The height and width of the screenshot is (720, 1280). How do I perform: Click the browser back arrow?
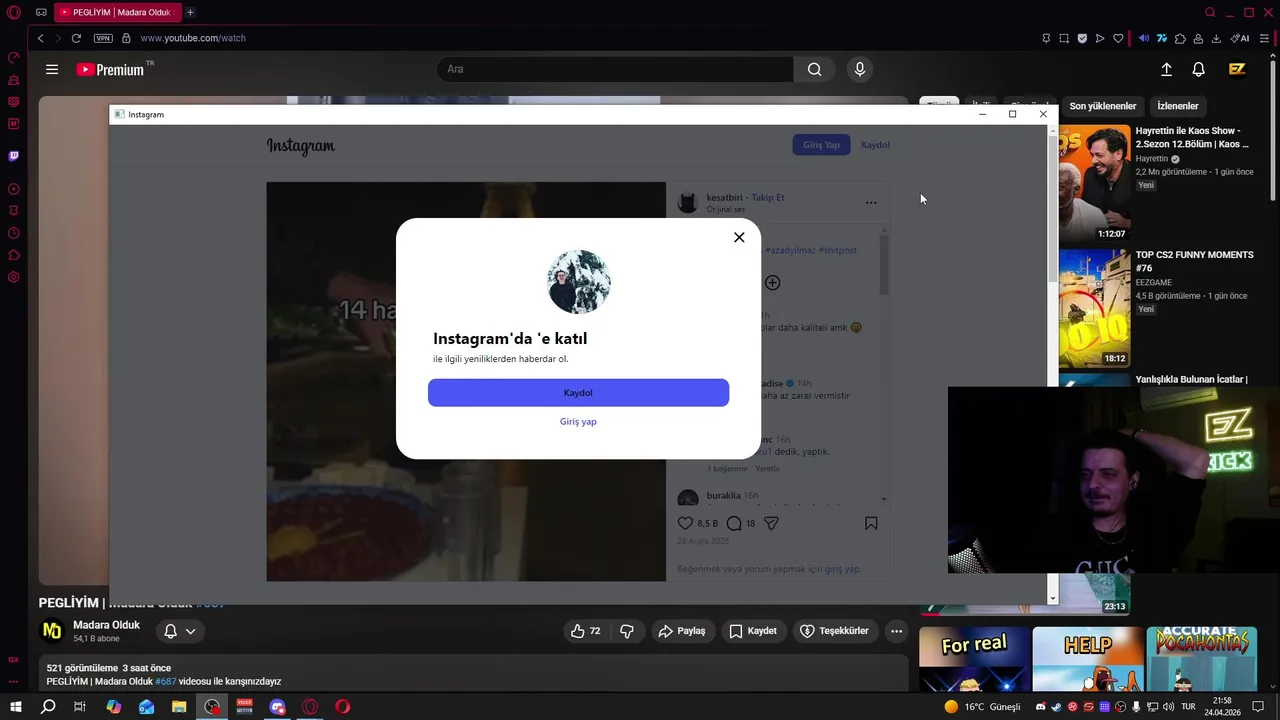click(40, 38)
